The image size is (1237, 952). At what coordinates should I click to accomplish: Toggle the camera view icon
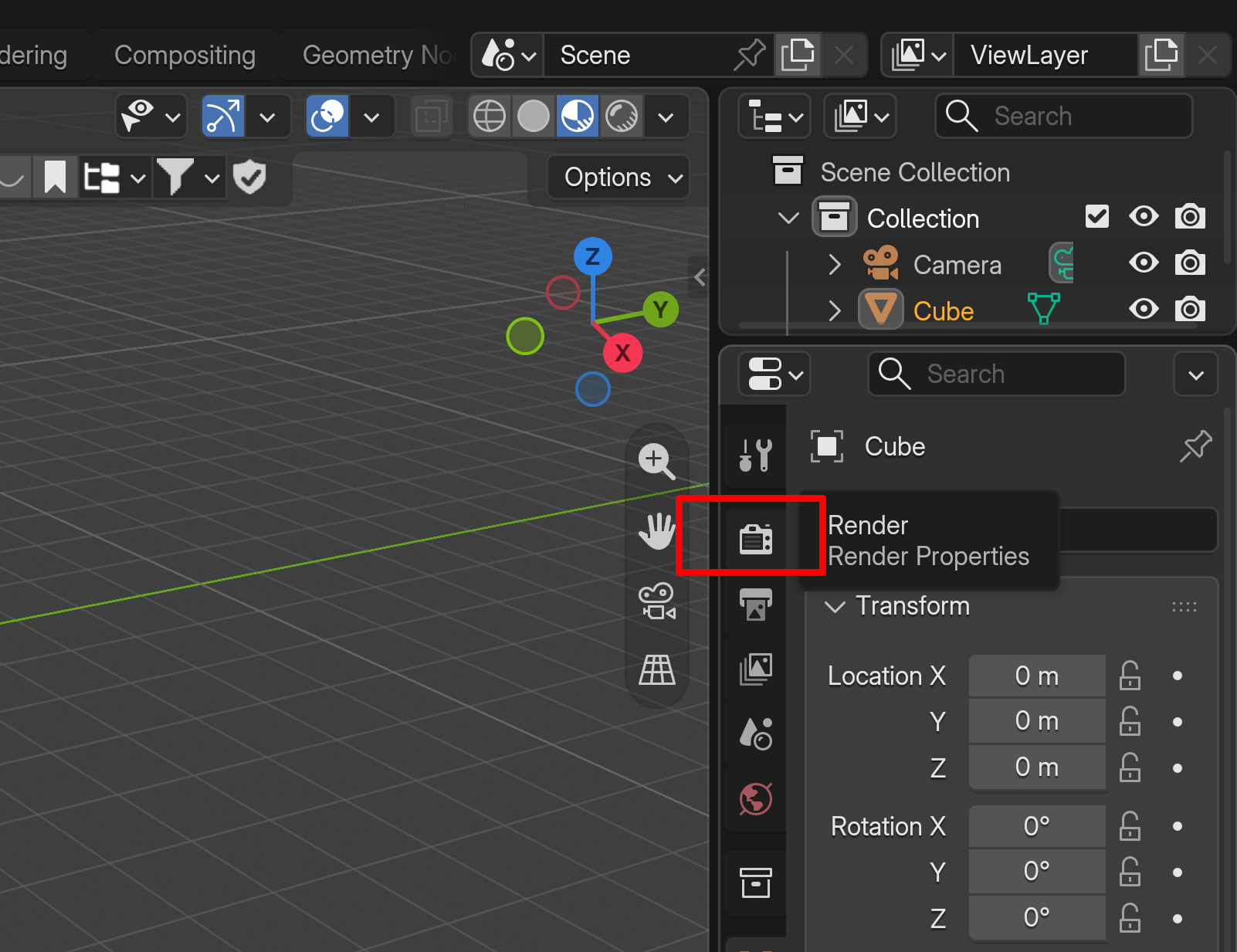pos(656,601)
